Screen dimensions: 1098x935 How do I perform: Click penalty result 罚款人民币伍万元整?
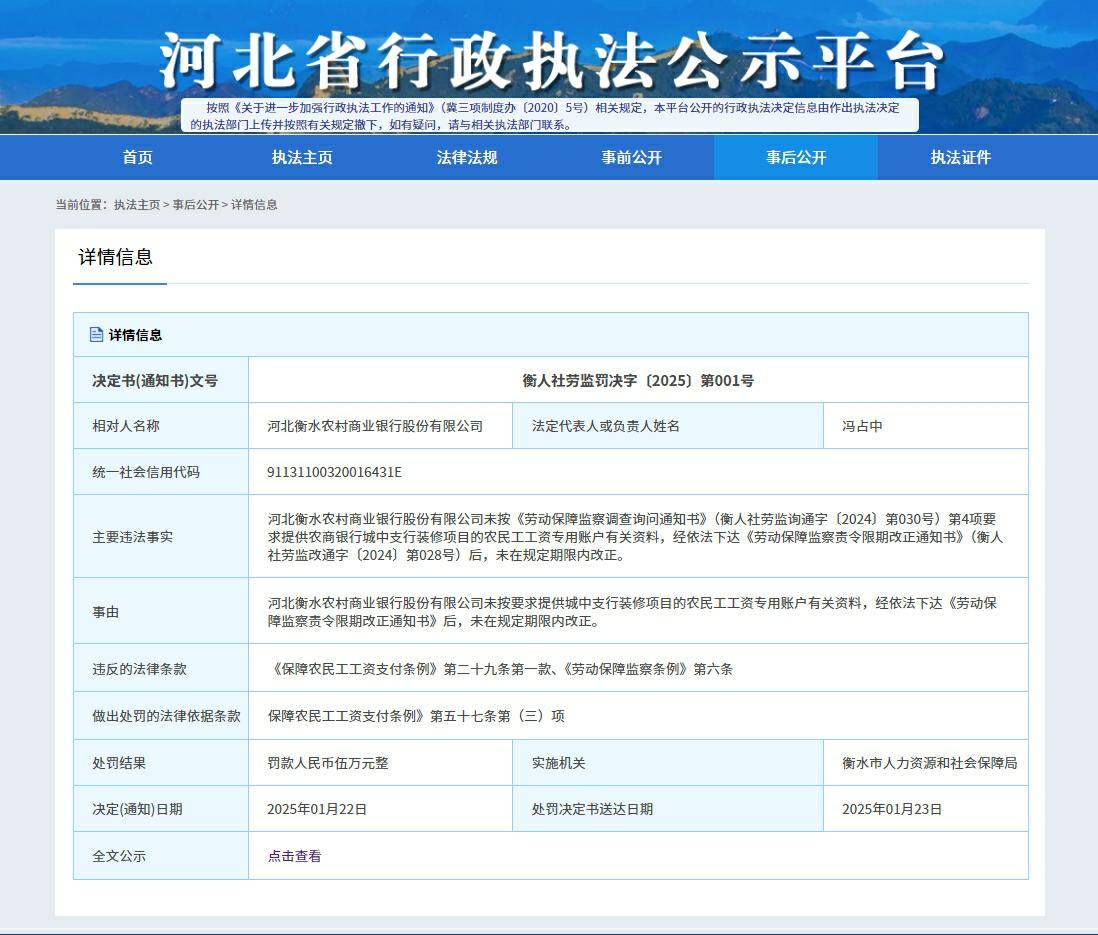[x=328, y=763]
